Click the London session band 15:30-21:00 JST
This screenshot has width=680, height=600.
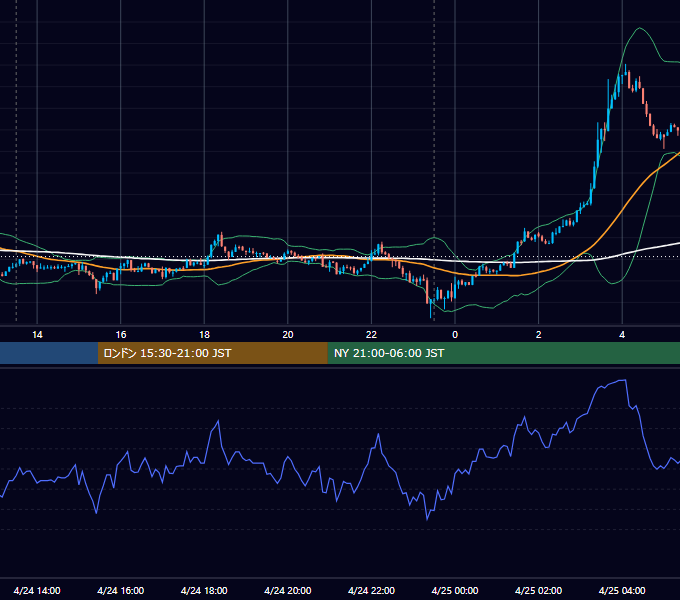pyautogui.click(x=212, y=353)
